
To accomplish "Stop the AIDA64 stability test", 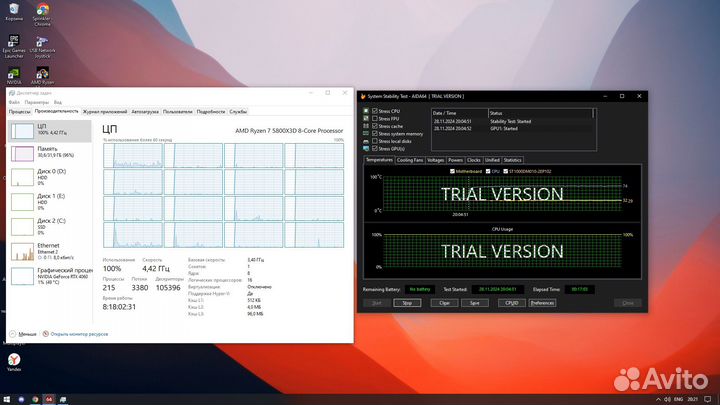I will pyautogui.click(x=407, y=303).
